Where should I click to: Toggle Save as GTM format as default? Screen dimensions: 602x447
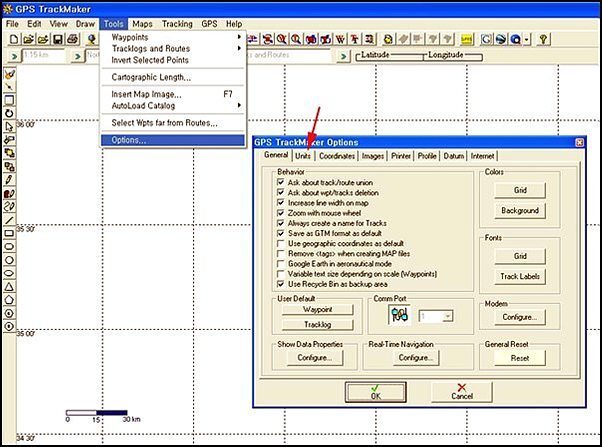coord(281,233)
